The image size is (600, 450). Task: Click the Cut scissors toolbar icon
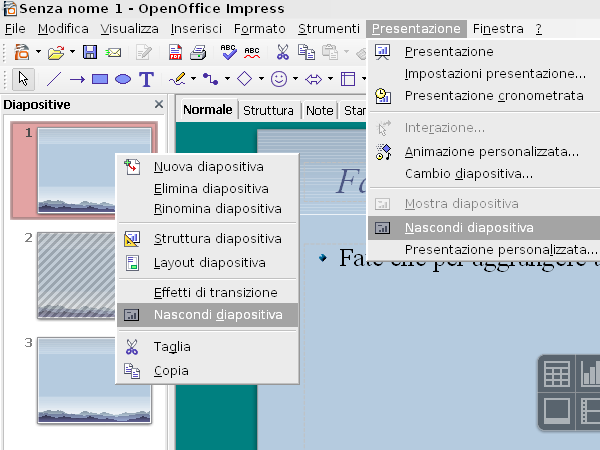pos(282,52)
